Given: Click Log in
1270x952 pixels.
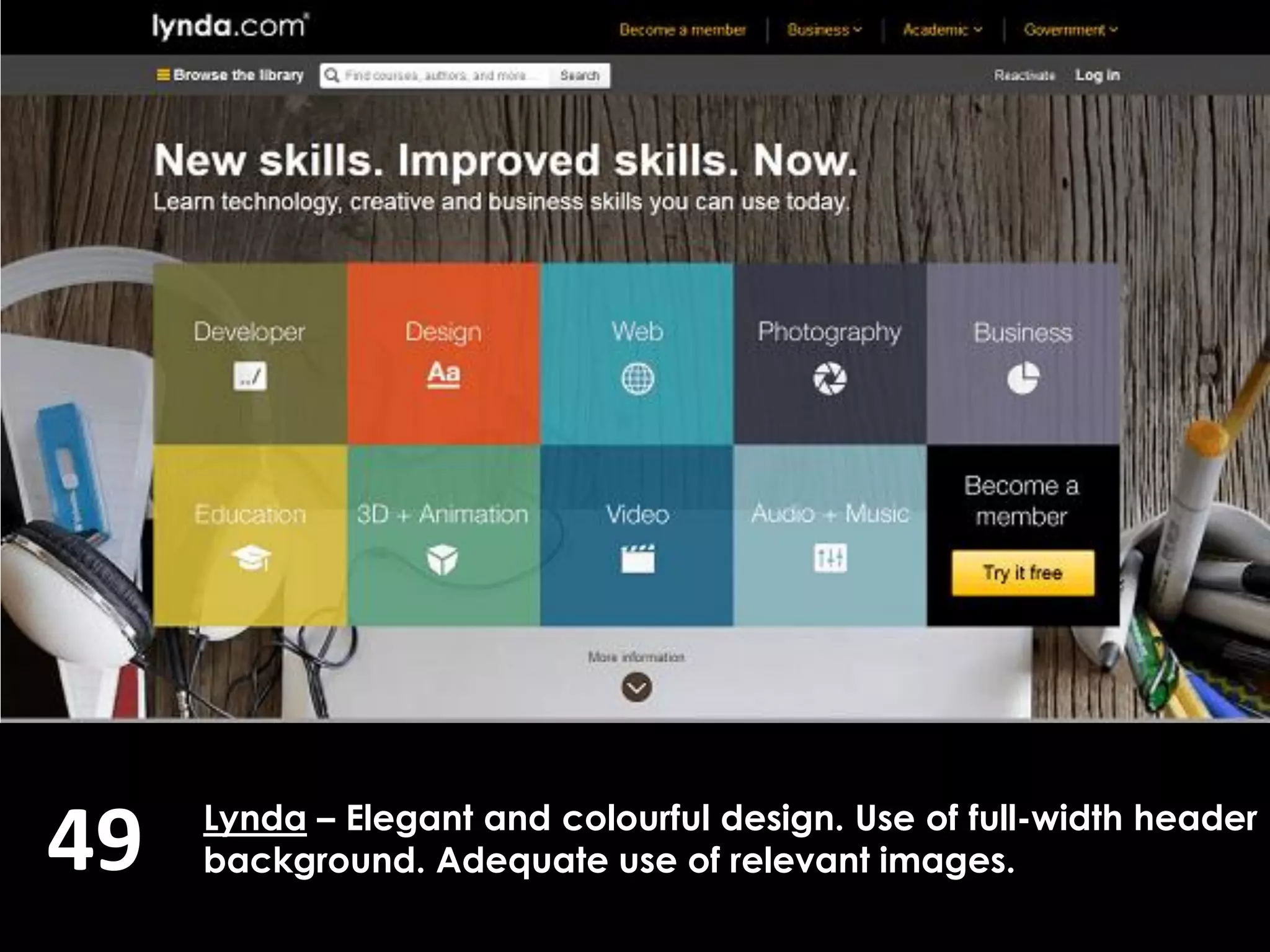Looking at the screenshot, I should (1098, 75).
